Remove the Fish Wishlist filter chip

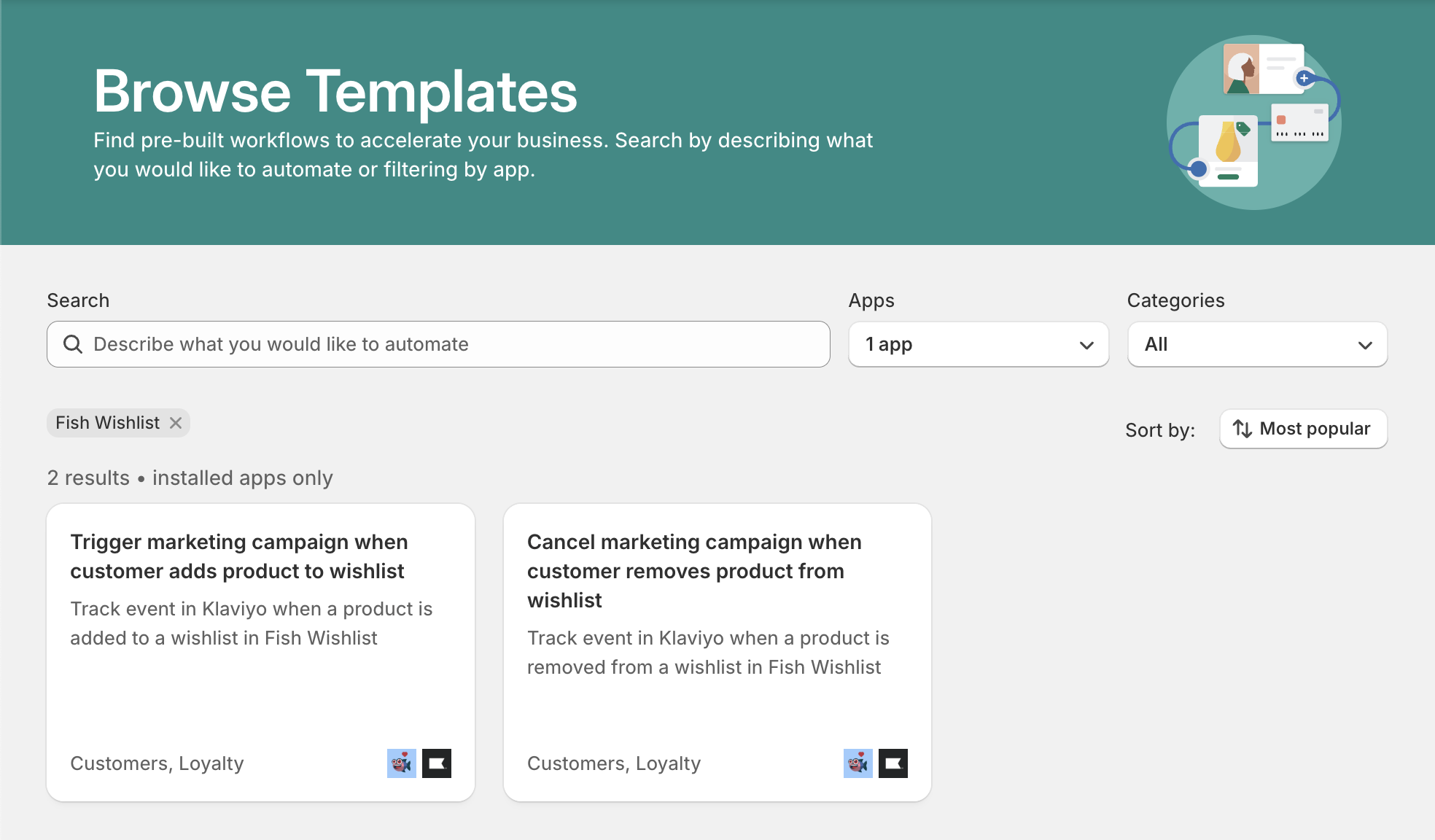coord(176,423)
